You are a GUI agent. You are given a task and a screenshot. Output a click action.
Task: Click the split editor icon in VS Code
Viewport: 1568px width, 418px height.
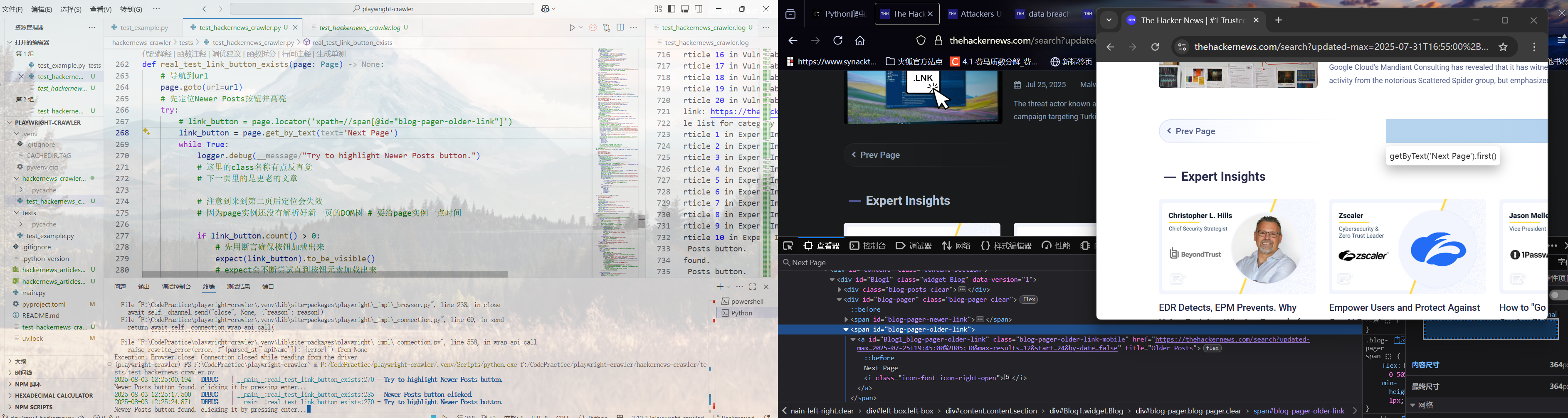[x=620, y=28]
